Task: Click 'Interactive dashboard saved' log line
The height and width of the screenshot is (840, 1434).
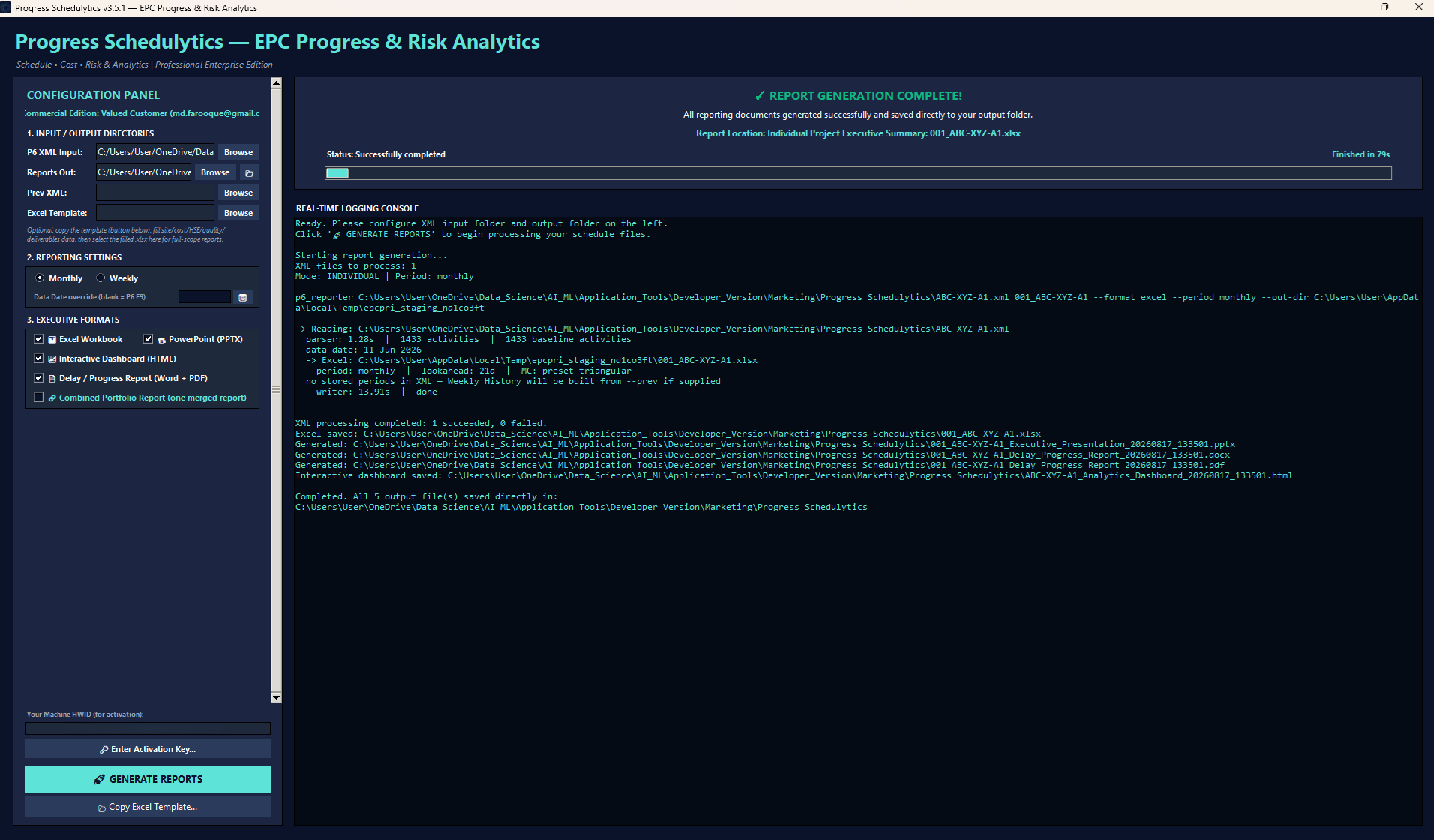Action: click(x=793, y=475)
